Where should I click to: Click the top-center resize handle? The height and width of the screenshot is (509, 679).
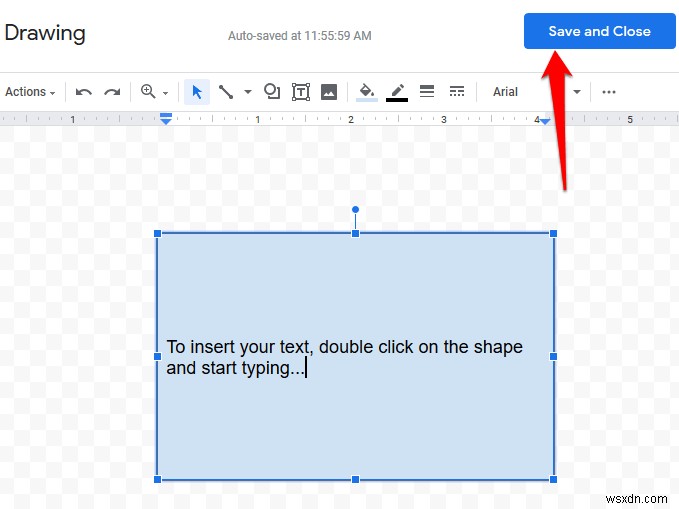coord(356,234)
